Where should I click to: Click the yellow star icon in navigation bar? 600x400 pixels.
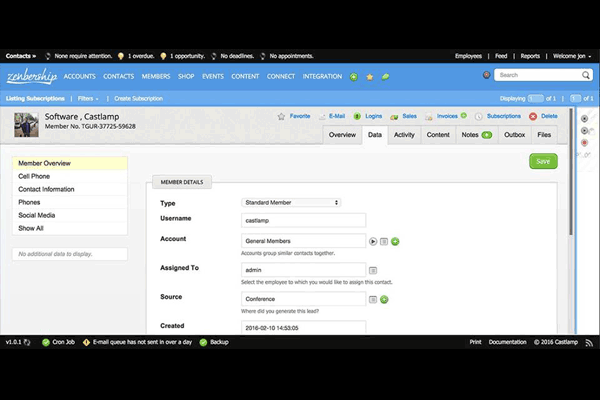coord(370,76)
